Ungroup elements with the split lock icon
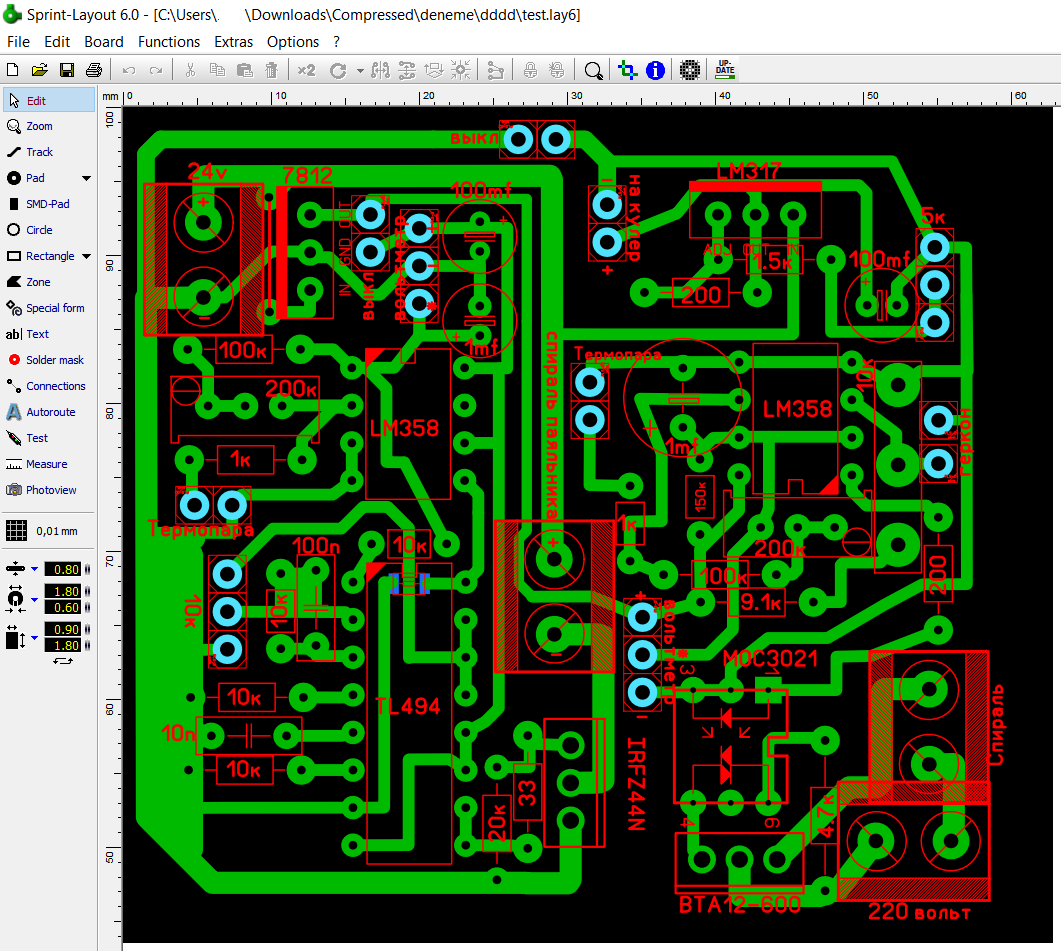Image resolution: width=1061 pixels, height=951 pixels. coord(557,70)
